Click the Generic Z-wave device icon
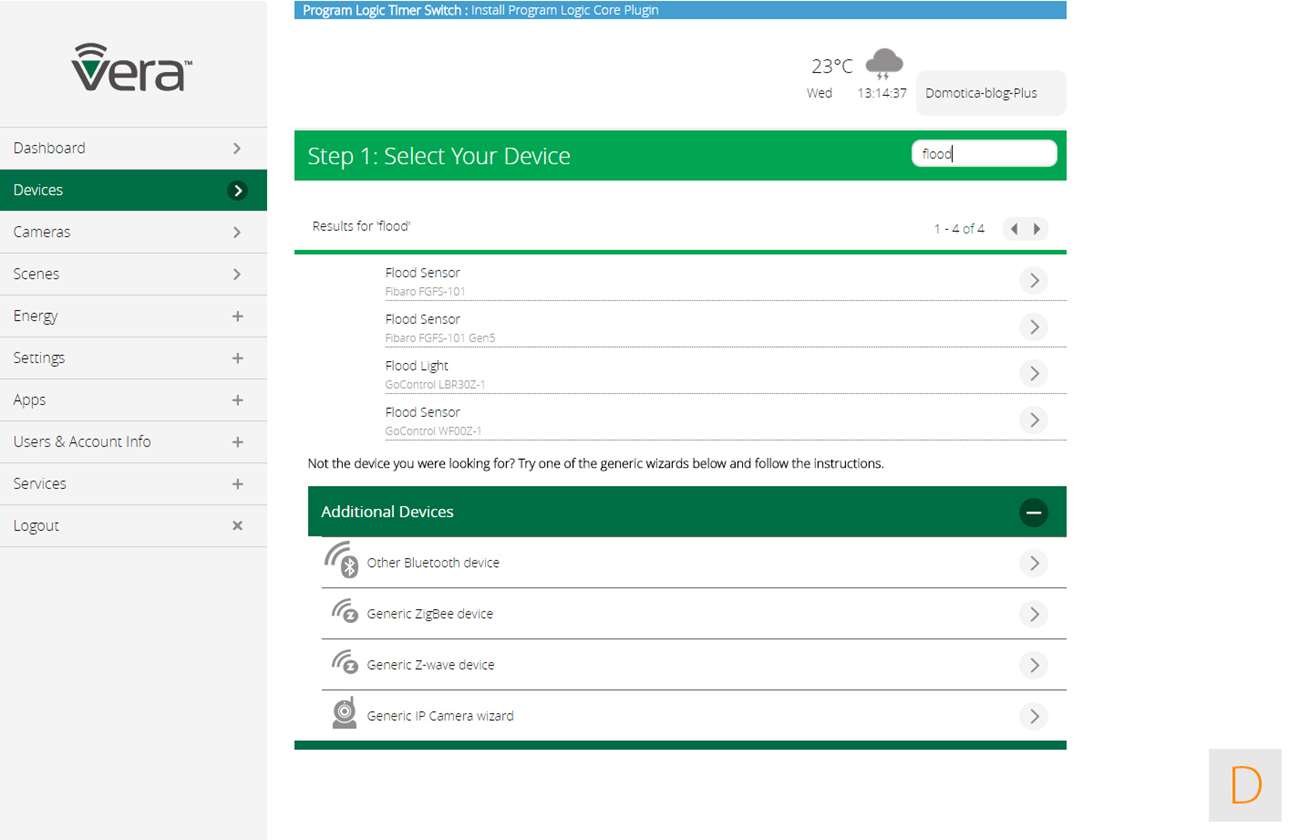The image size is (1300, 840). point(344,663)
